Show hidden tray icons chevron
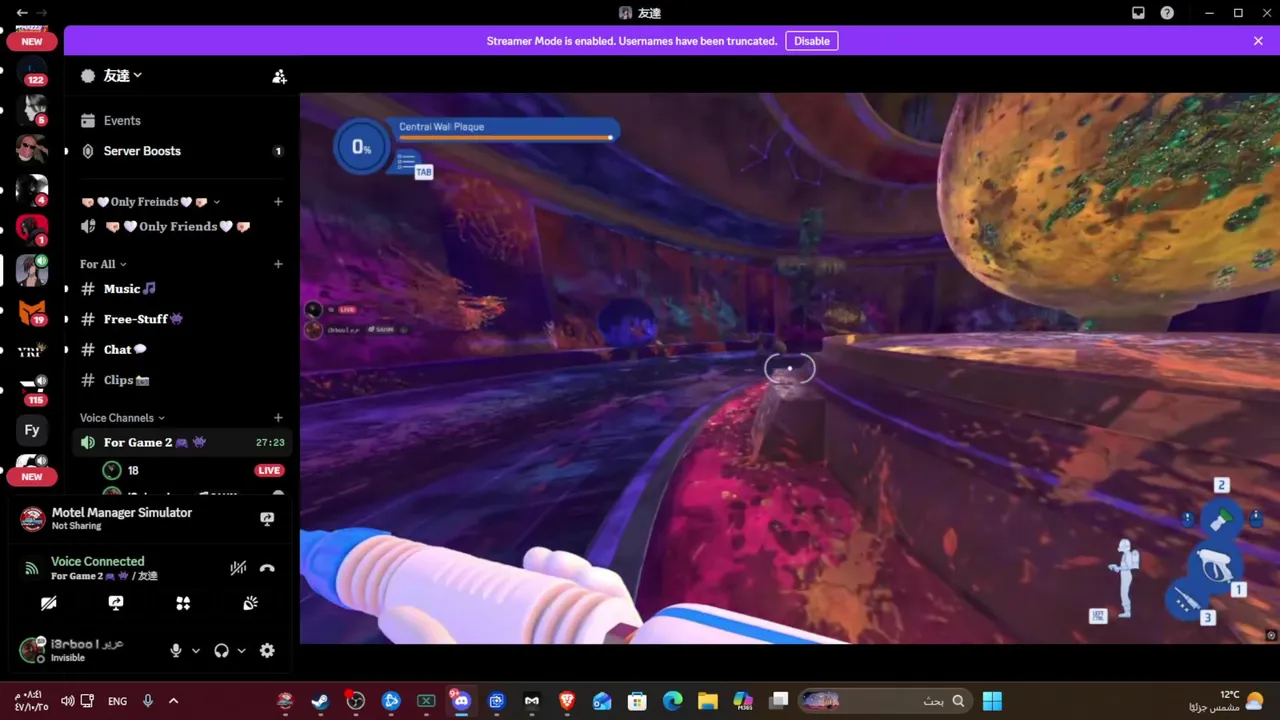 pos(173,701)
